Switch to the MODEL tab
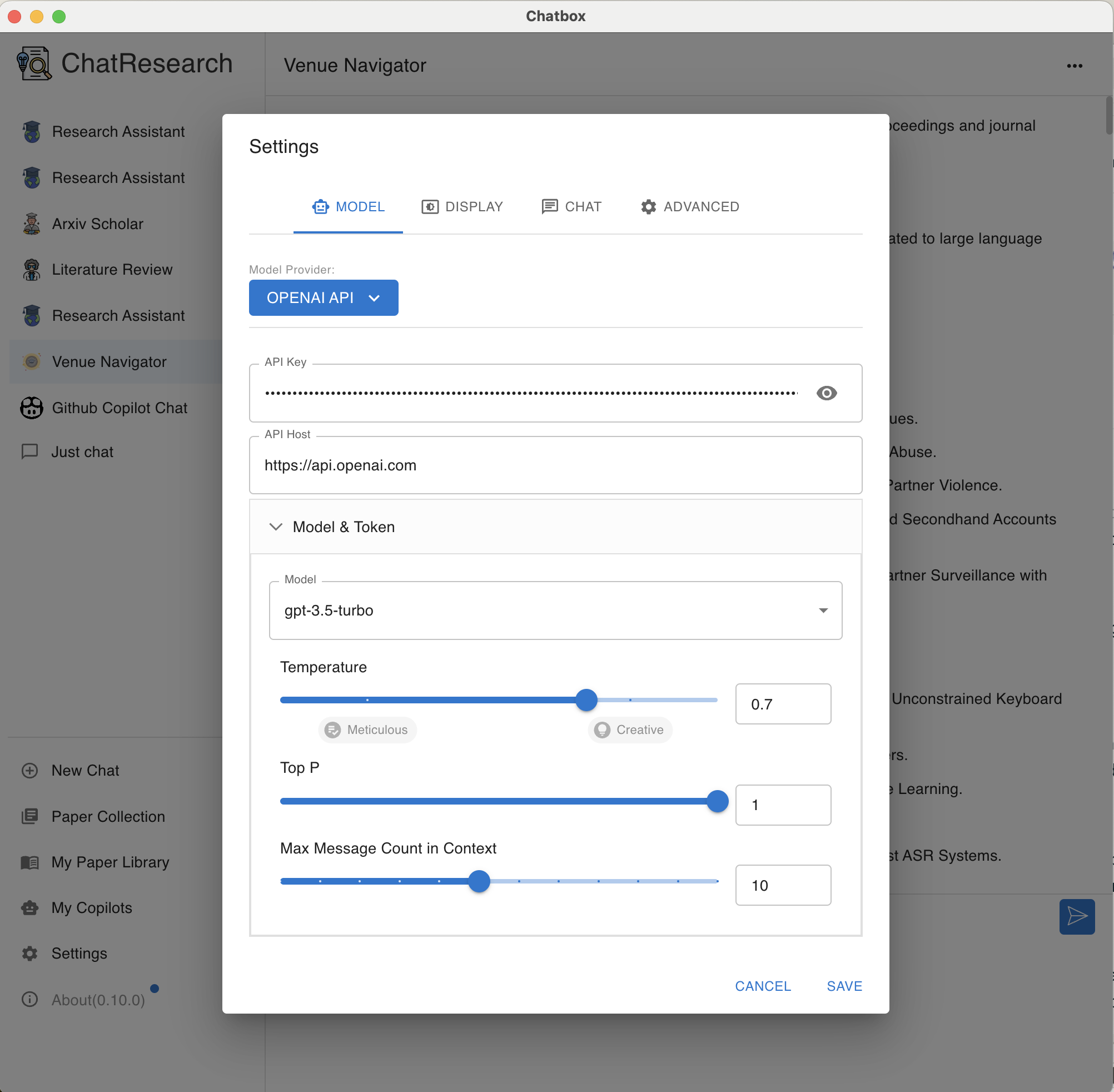Viewport: 1114px width, 1092px height. 348,207
